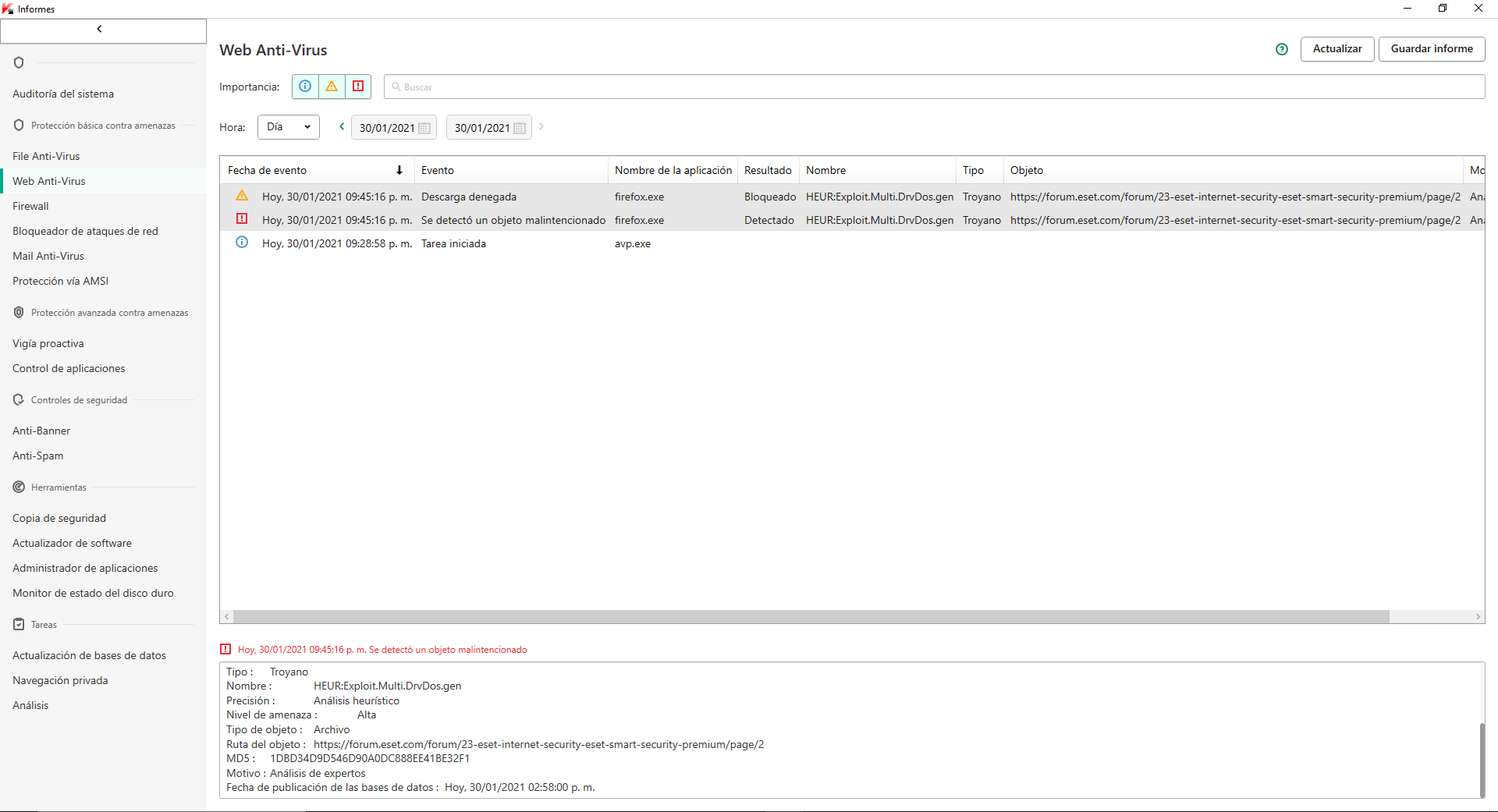Click the horizontal scrollbar of the events table
Image resolution: width=1498 pixels, height=812 pixels.
811,616
